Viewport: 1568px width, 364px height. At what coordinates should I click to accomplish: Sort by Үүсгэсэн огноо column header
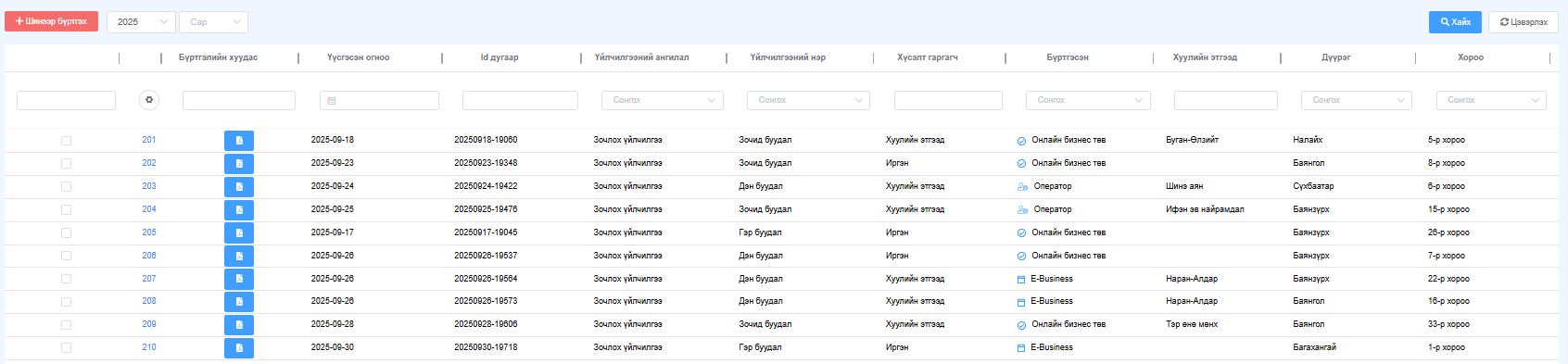point(359,57)
